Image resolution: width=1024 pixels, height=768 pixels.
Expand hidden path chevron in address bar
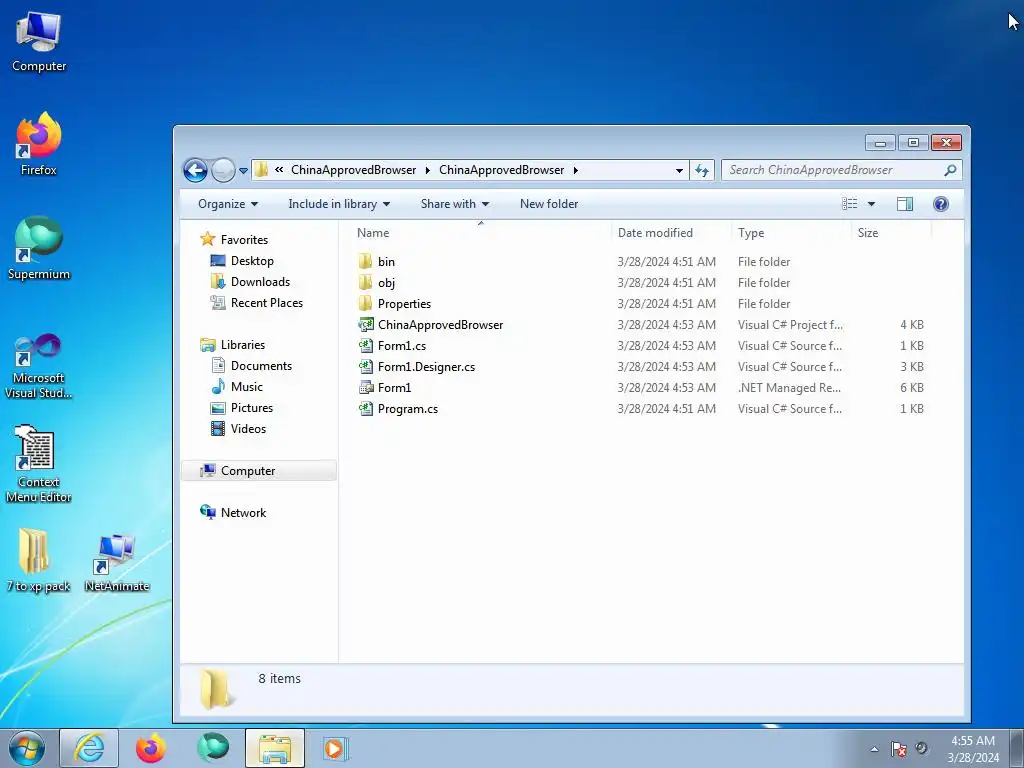point(279,170)
